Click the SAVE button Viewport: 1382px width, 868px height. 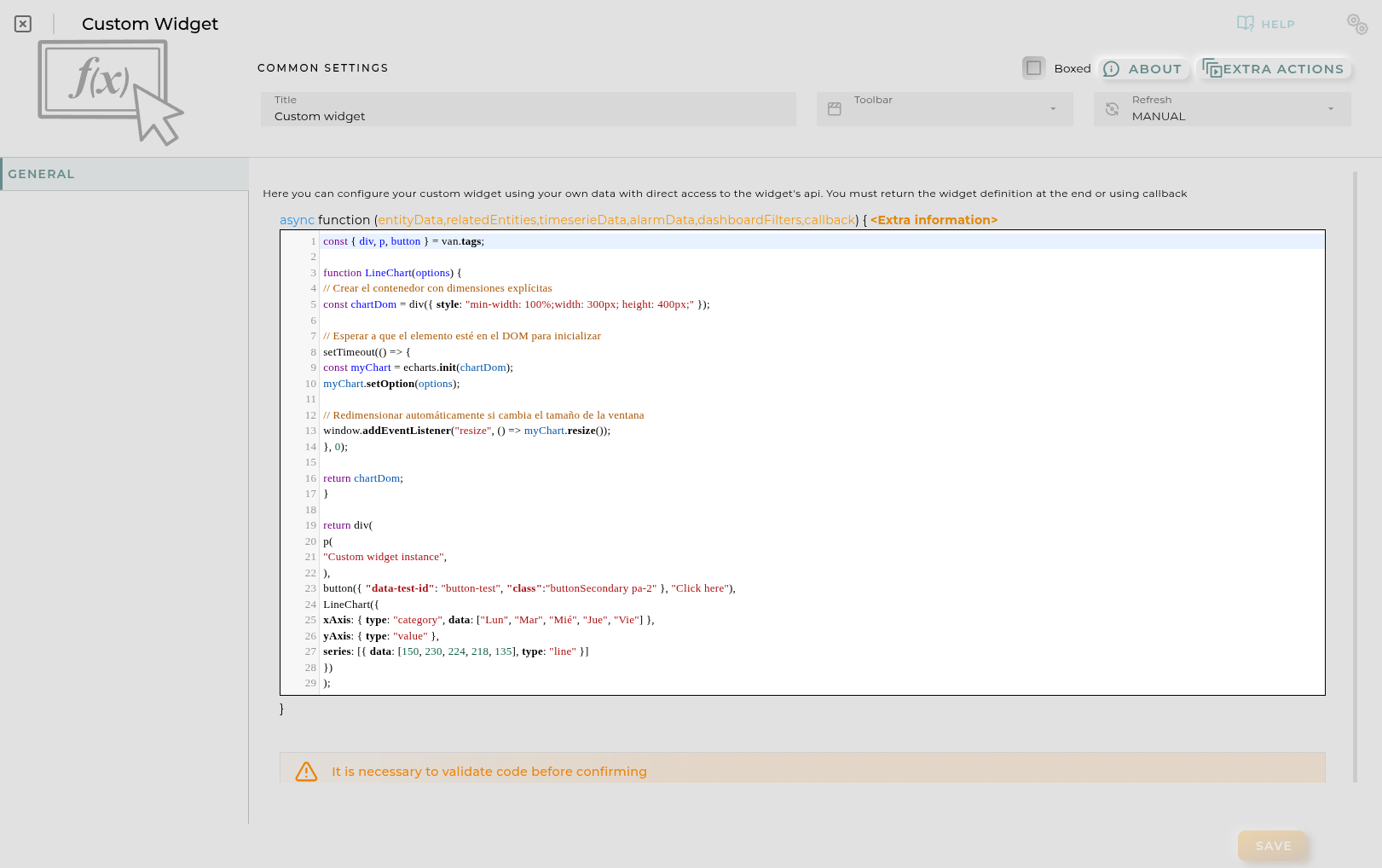(x=1273, y=846)
